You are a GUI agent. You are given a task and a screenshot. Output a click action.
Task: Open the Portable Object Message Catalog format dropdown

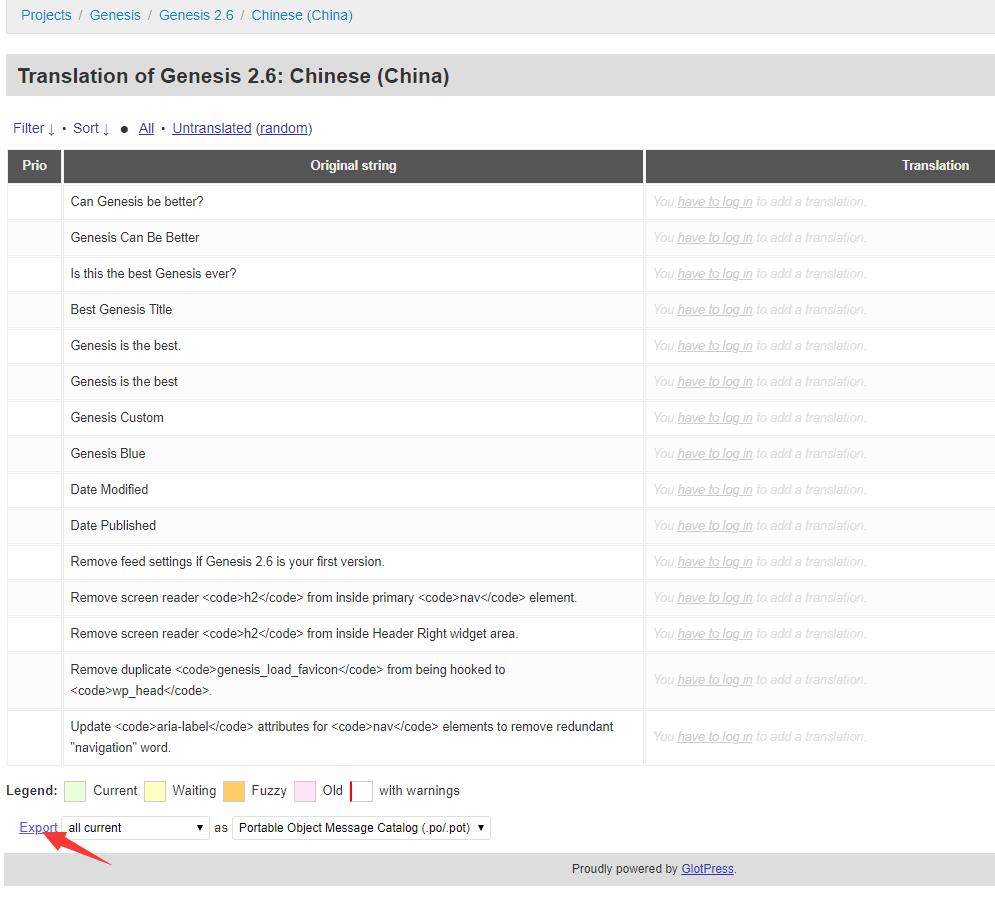[361, 828]
